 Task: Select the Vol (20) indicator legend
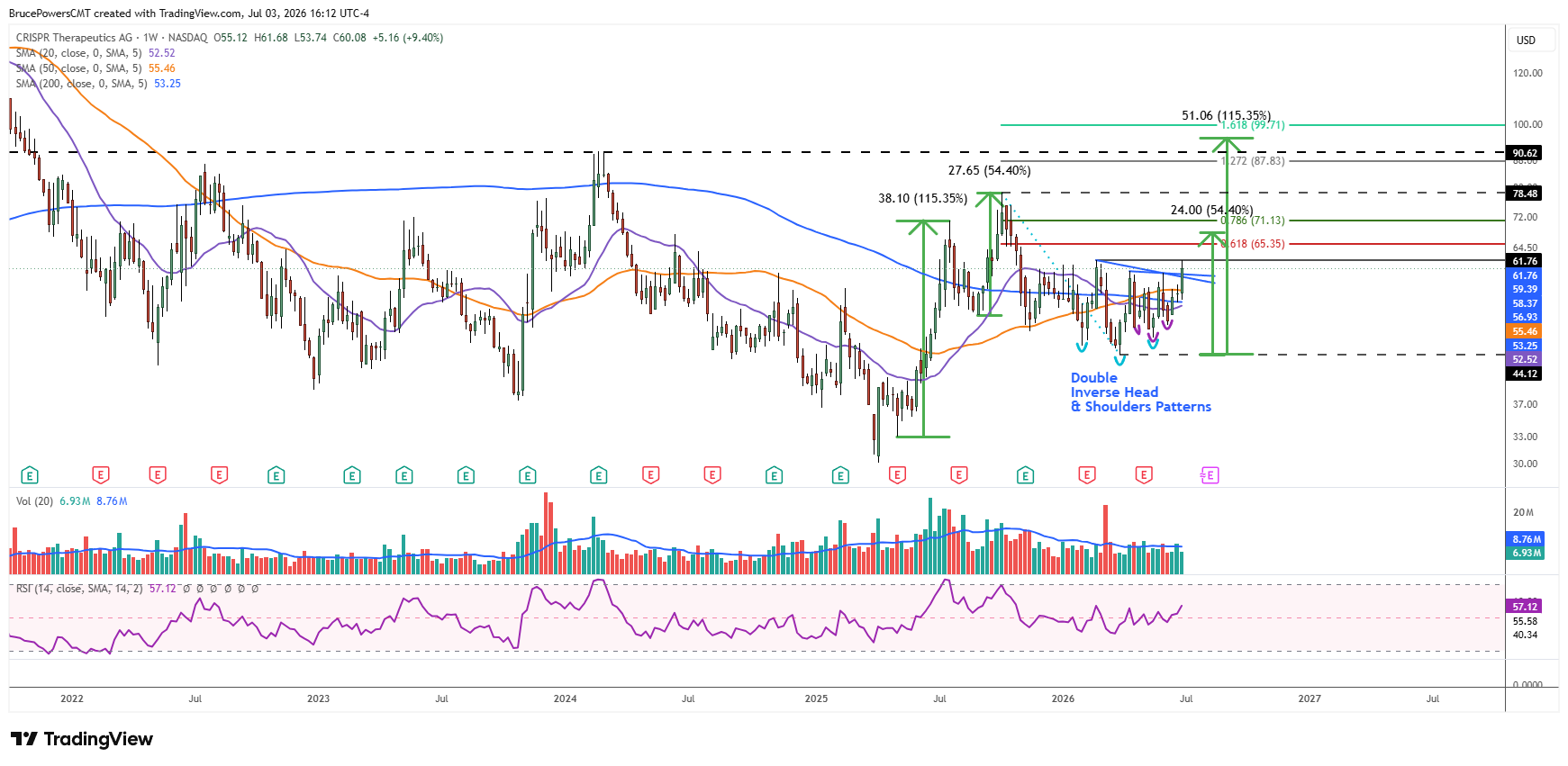pos(71,501)
